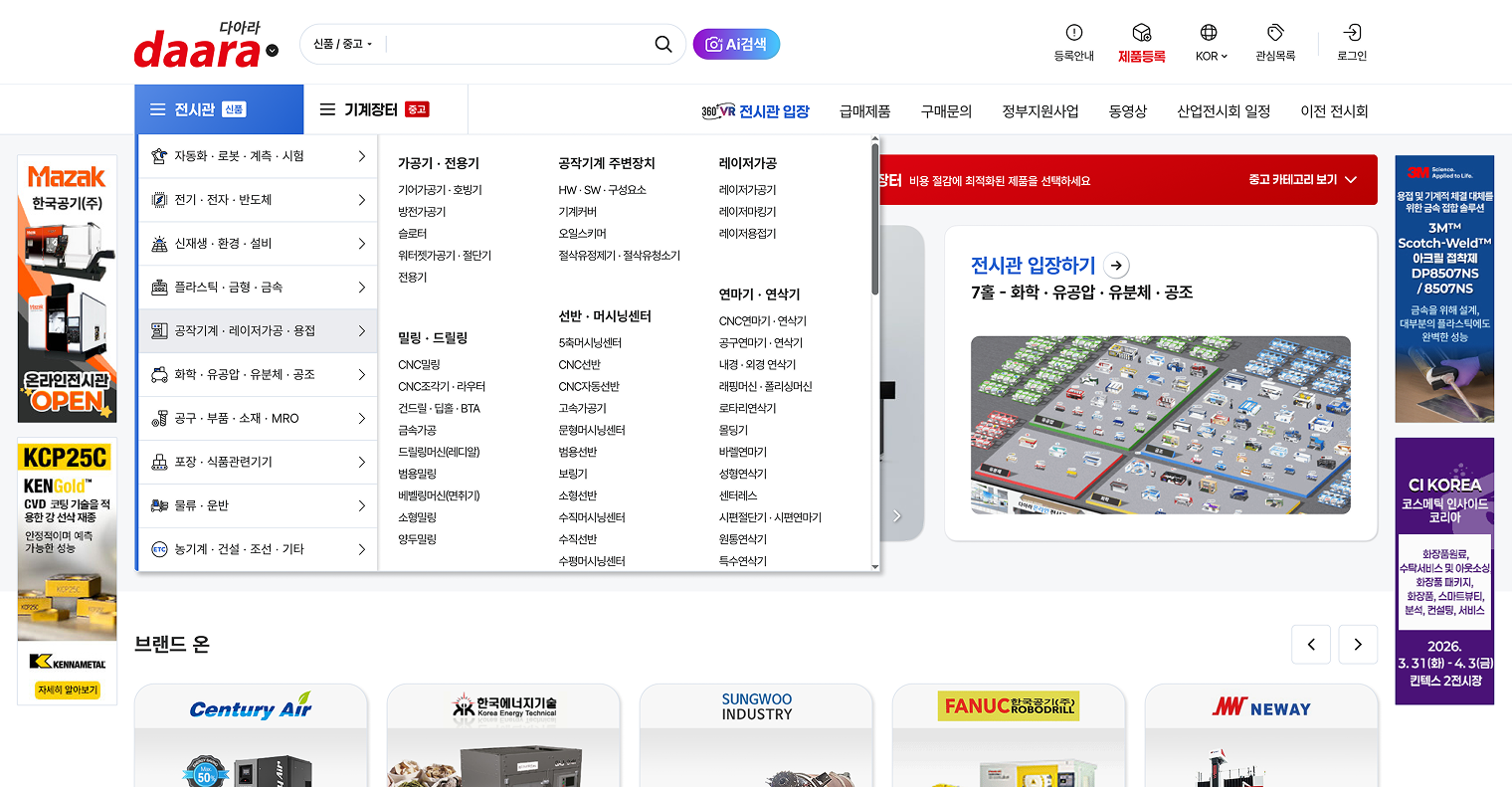Open the 등록안내 info icon
Viewport: 1512px width, 788px height.
click(x=1073, y=33)
